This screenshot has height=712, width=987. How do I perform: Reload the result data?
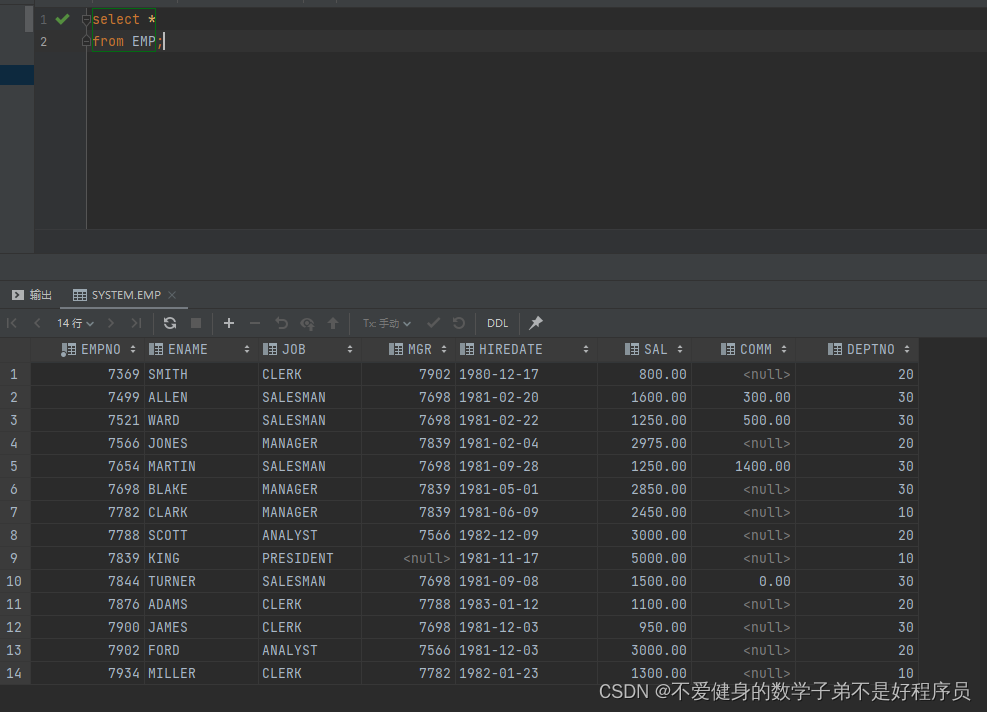pos(170,323)
